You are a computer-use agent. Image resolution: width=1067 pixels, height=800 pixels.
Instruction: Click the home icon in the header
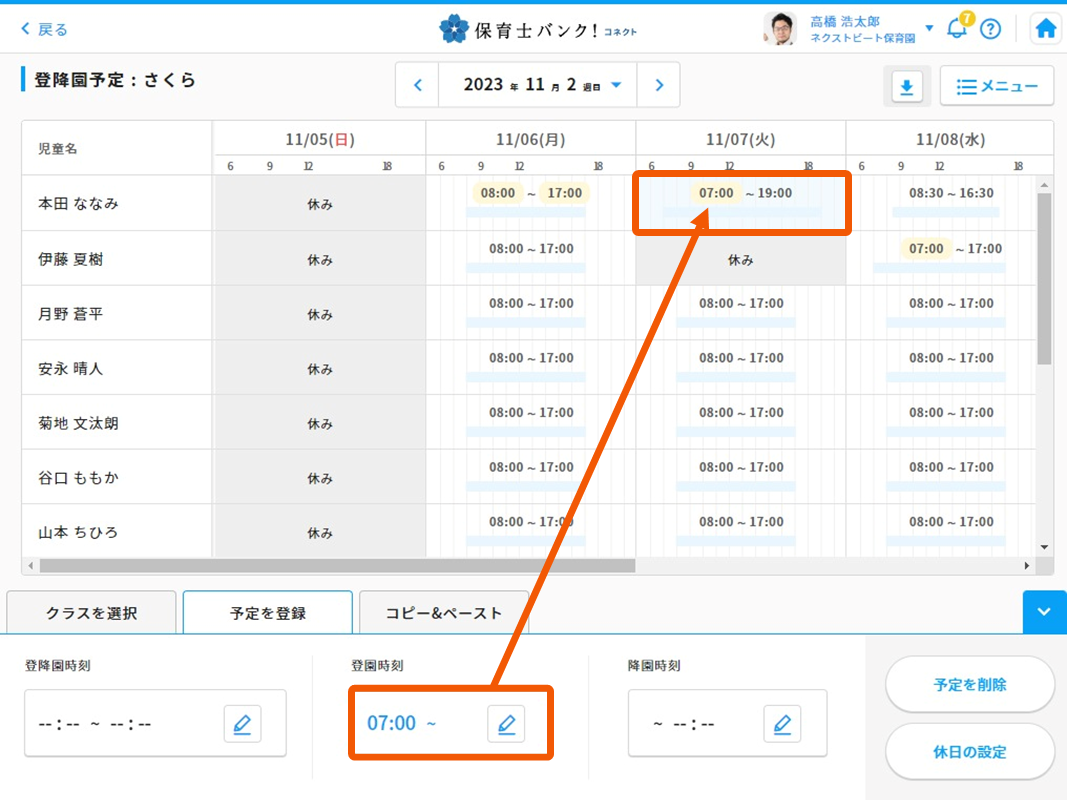[x=1046, y=29]
